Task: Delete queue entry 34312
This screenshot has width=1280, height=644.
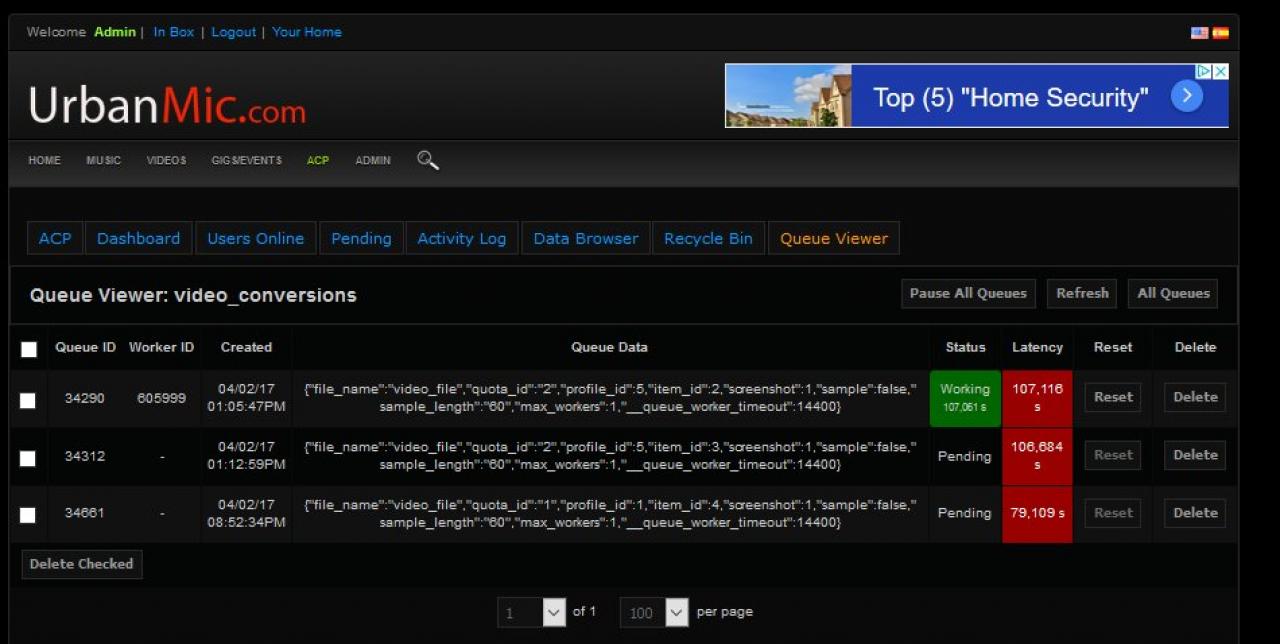Action: (1195, 455)
